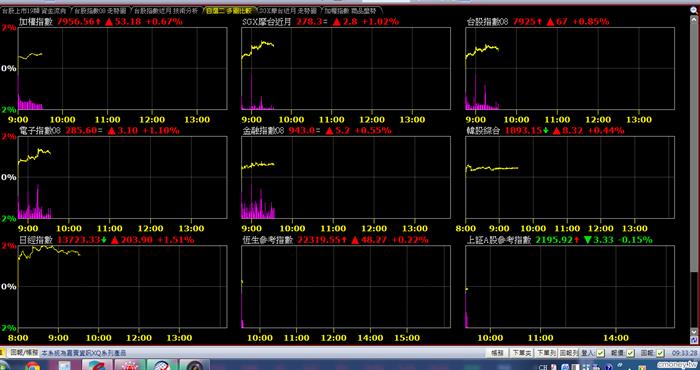Click the 韓股綜合 chart title

[x=484, y=130]
